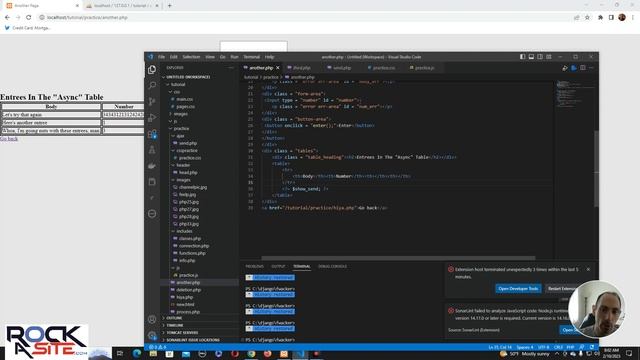The height and width of the screenshot is (360, 640).
Task: Click the Restart Extension Host notification button
Action: coord(562,289)
